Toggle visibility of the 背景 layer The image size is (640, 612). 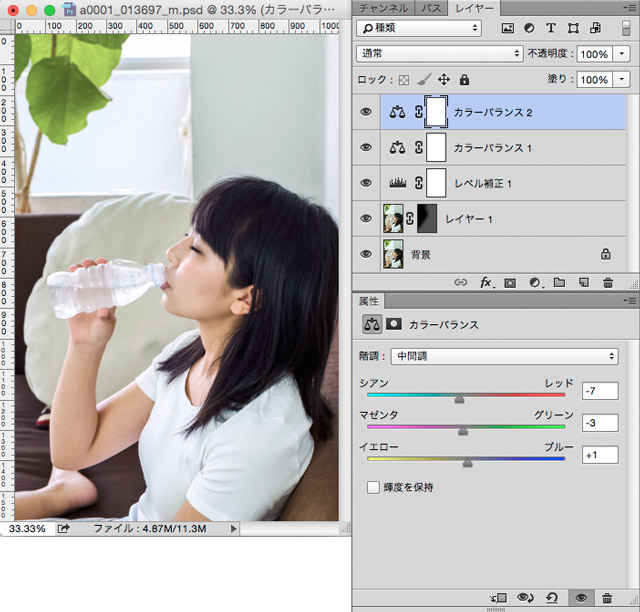tap(366, 254)
